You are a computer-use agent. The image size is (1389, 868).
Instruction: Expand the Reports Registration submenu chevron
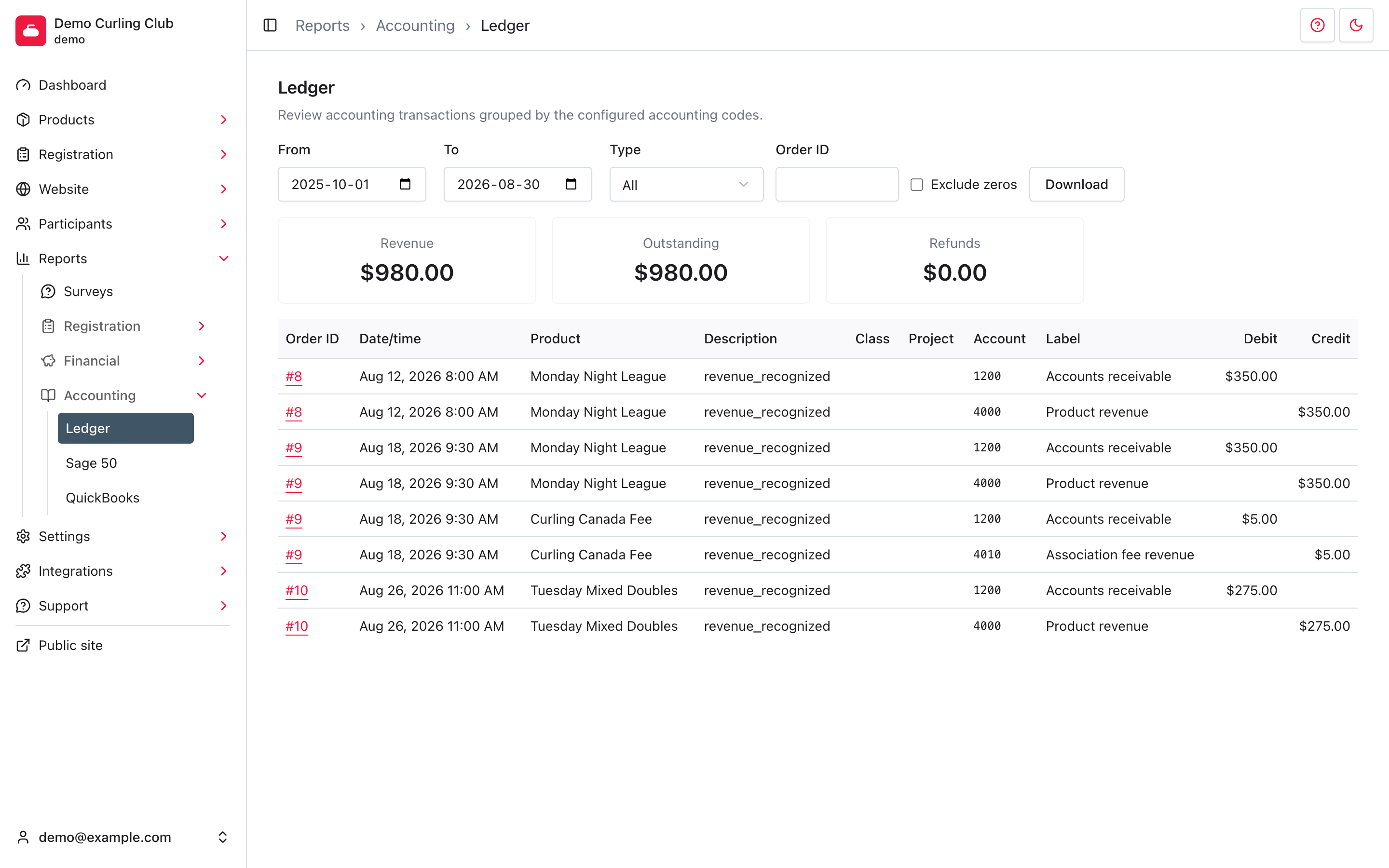pos(202,326)
